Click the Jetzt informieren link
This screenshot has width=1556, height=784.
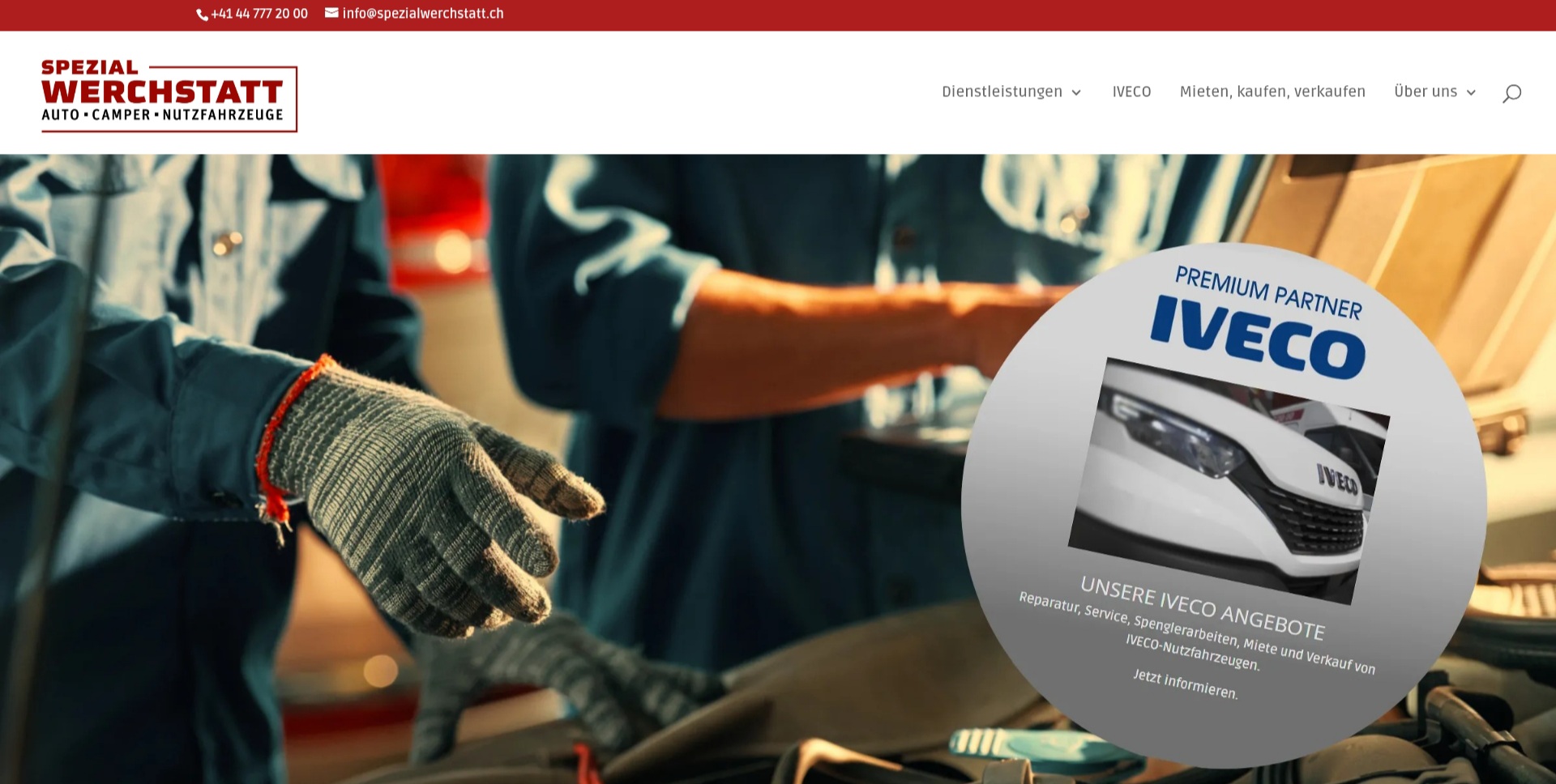(1186, 684)
